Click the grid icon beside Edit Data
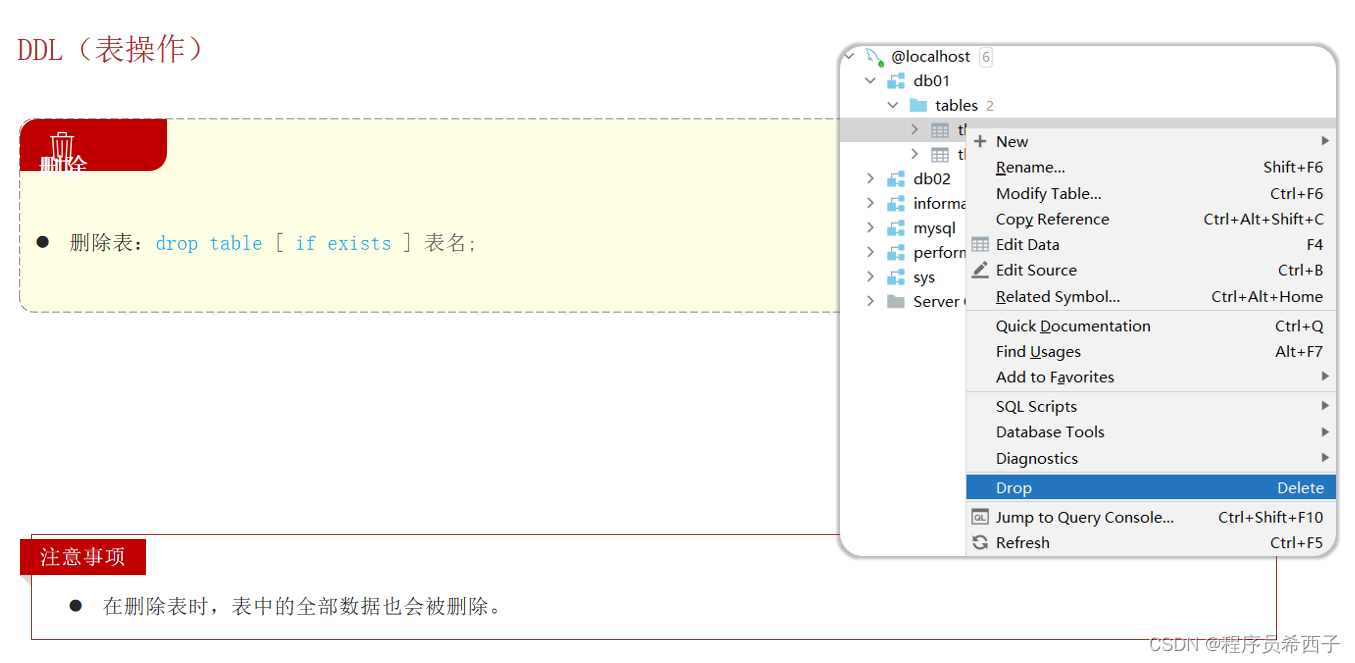This screenshot has width=1355, height=663. coord(980,244)
